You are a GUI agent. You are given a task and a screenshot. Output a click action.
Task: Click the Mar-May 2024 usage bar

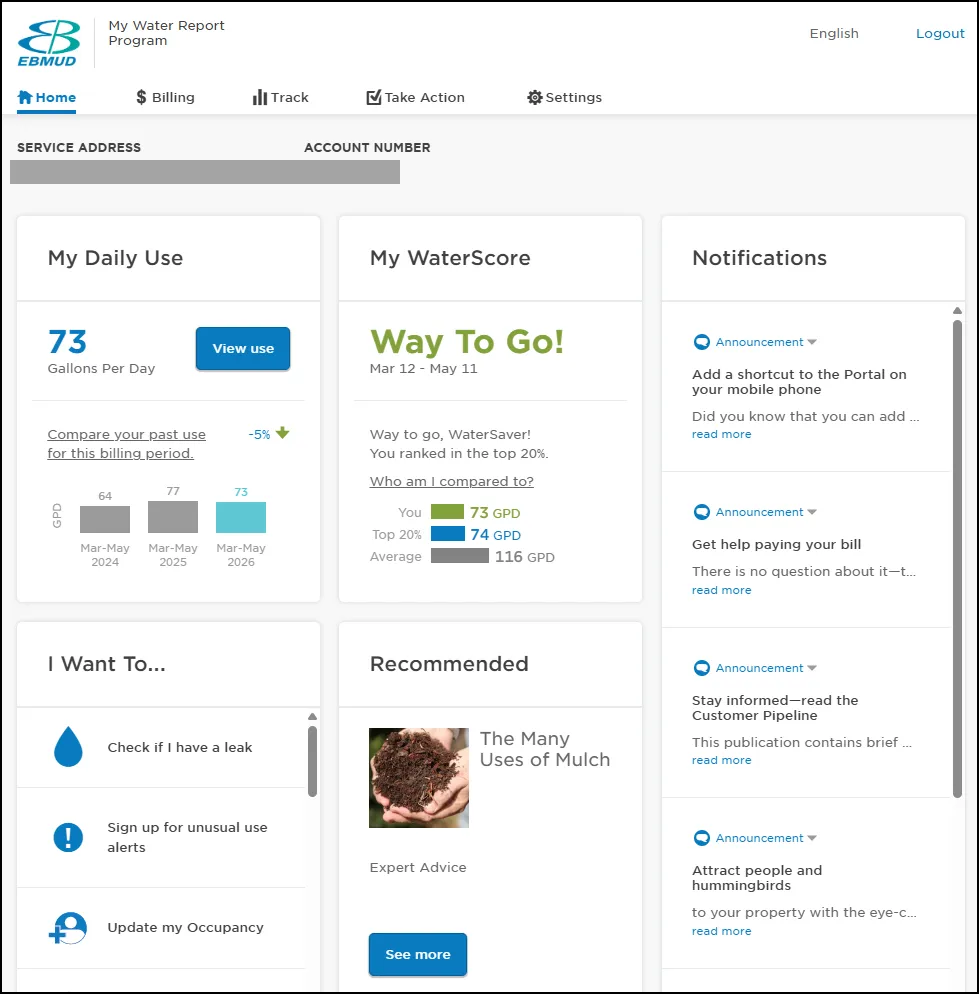[105, 519]
